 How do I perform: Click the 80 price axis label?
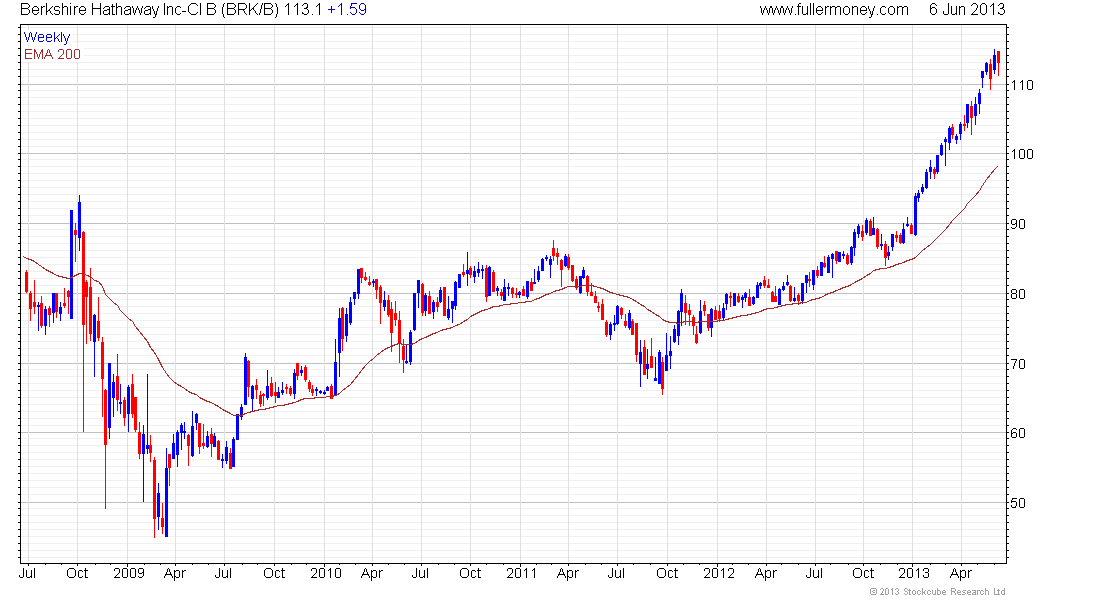point(1019,294)
